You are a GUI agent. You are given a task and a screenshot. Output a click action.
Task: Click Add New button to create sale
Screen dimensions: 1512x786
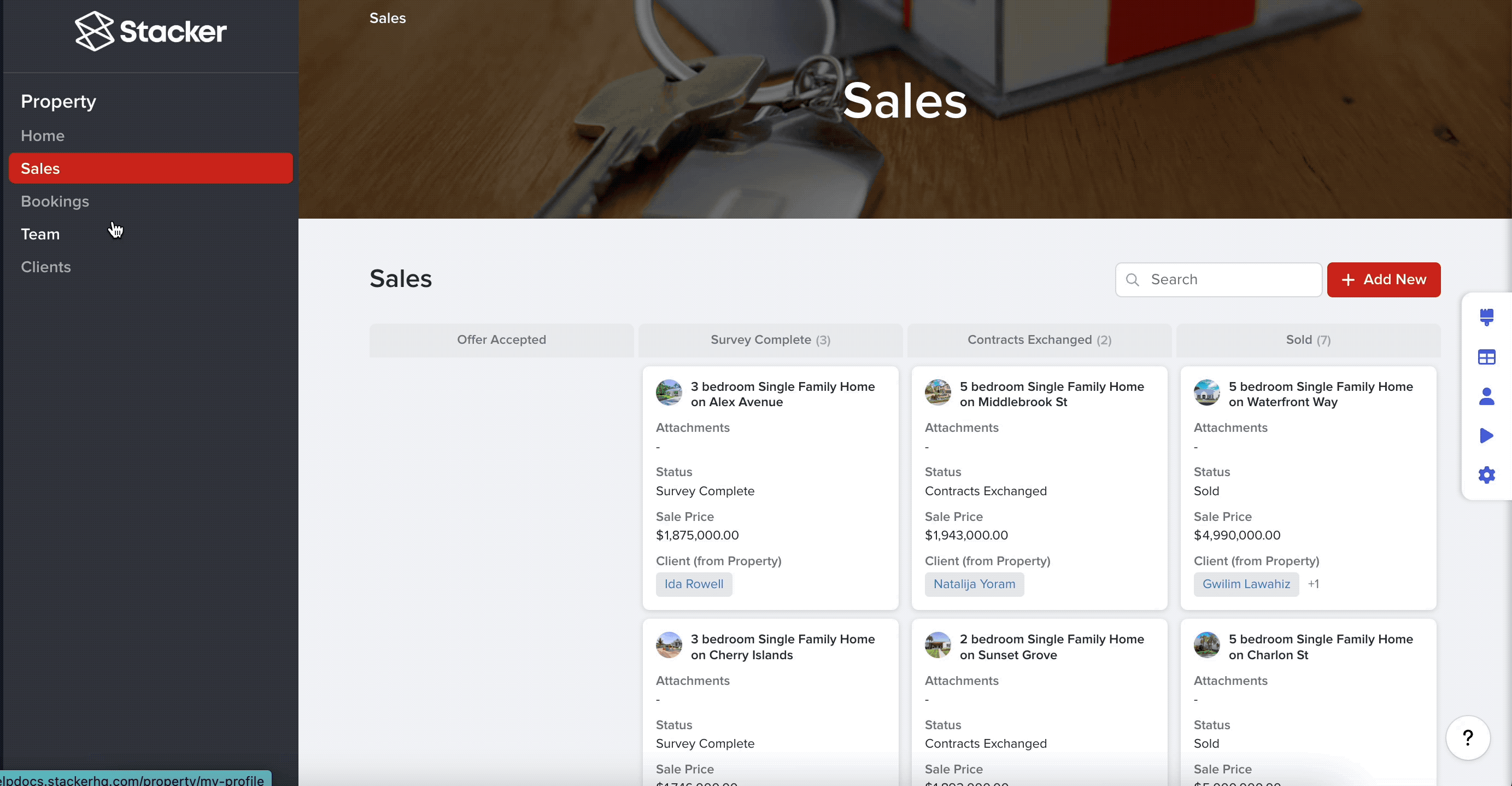click(1384, 279)
